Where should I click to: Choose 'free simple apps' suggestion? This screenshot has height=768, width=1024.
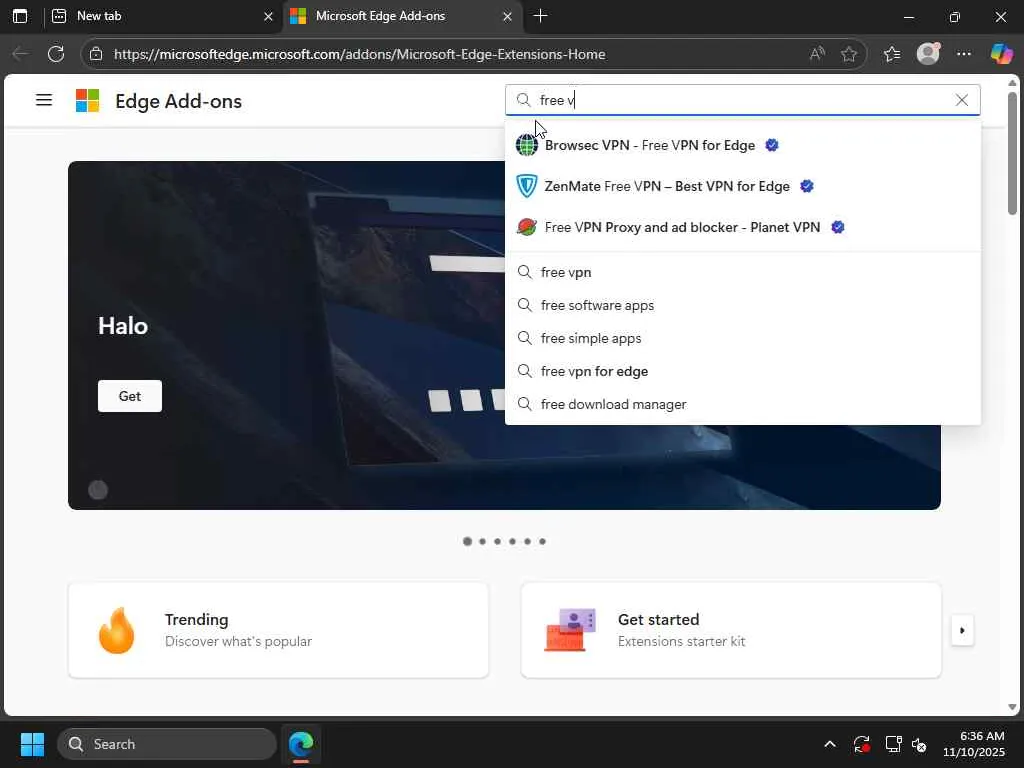click(x=743, y=338)
